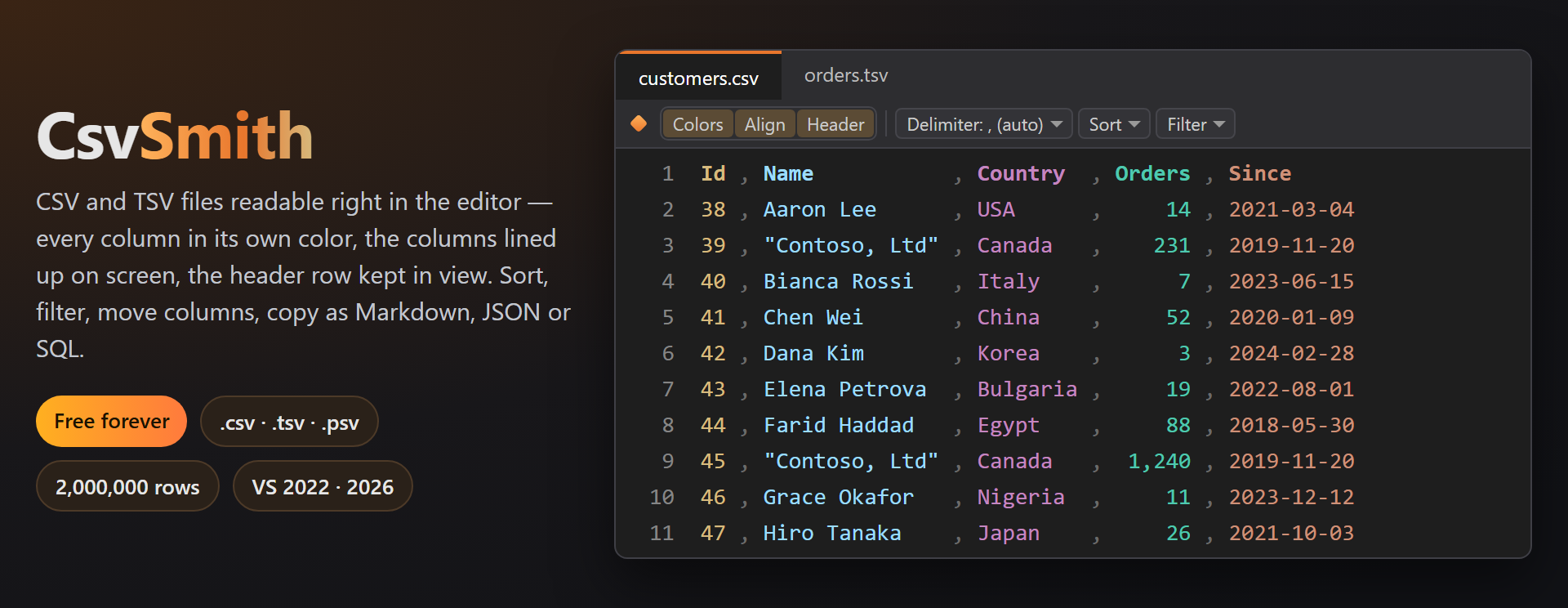Click the CsvSmith title
The image size is (1568, 608).
coord(175,136)
